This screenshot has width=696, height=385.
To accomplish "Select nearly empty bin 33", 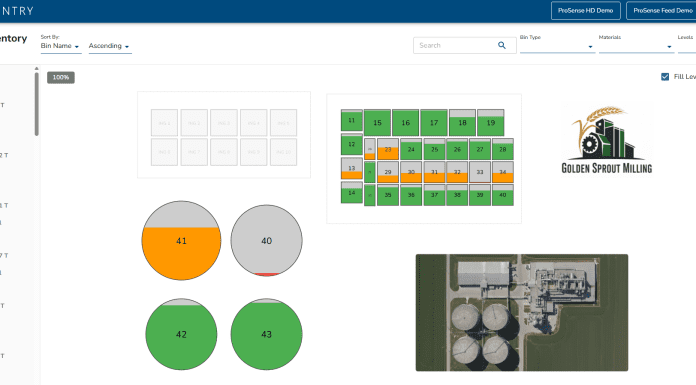I will 480,172.
